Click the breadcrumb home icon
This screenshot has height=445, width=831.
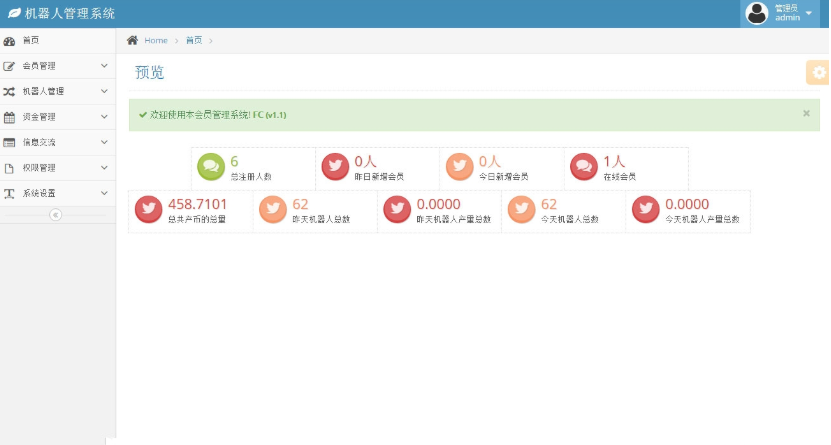click(132, 40)
